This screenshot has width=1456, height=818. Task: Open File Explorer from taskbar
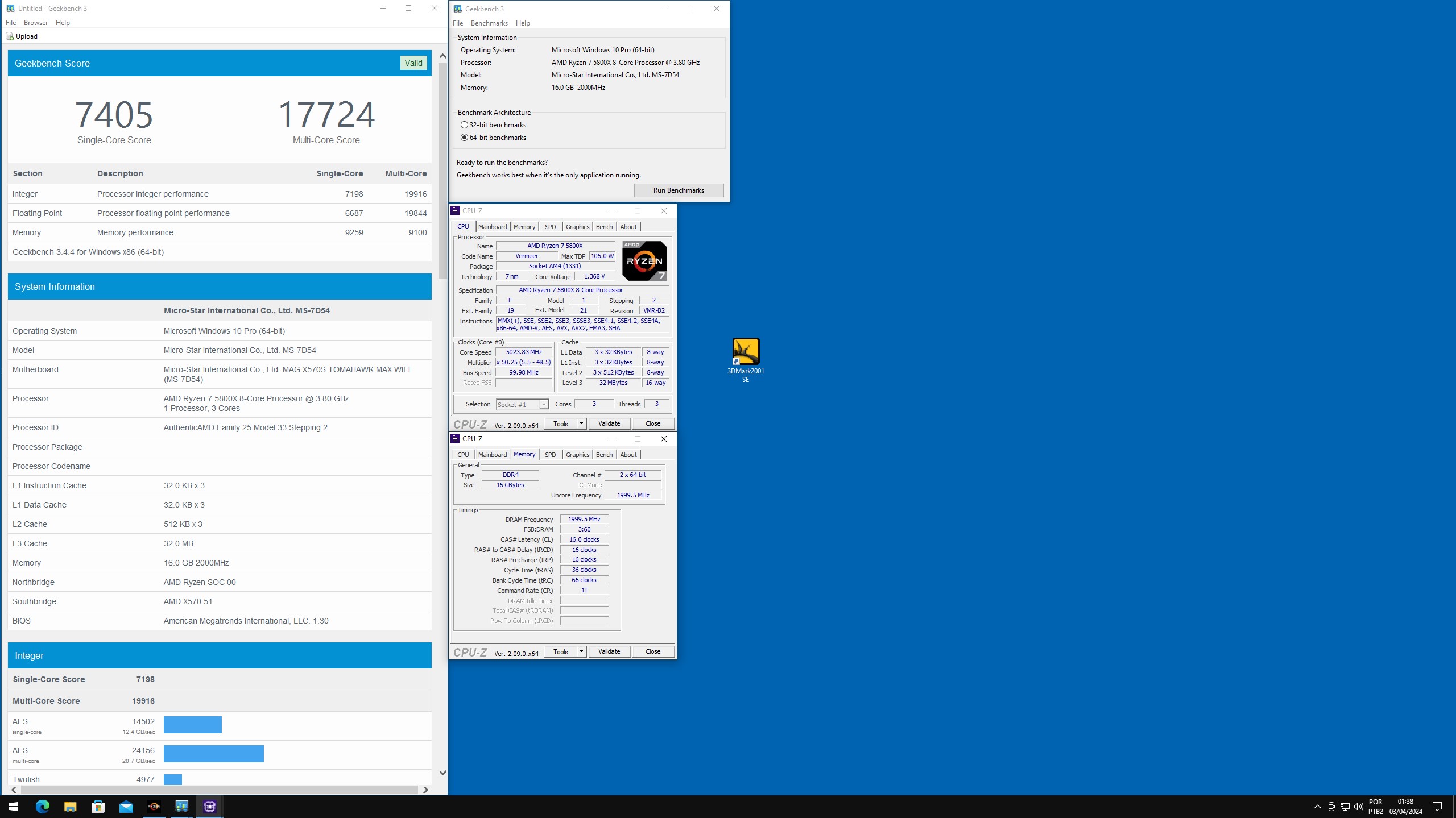pos(70,807)
